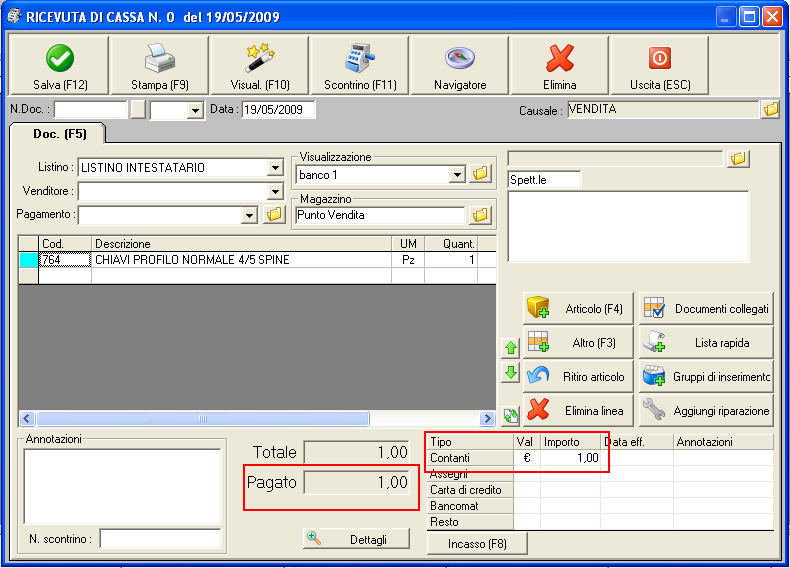The image size is (790, 568).
Task: Open customer folder lookup above Spett.le
Action: [738, 159]
